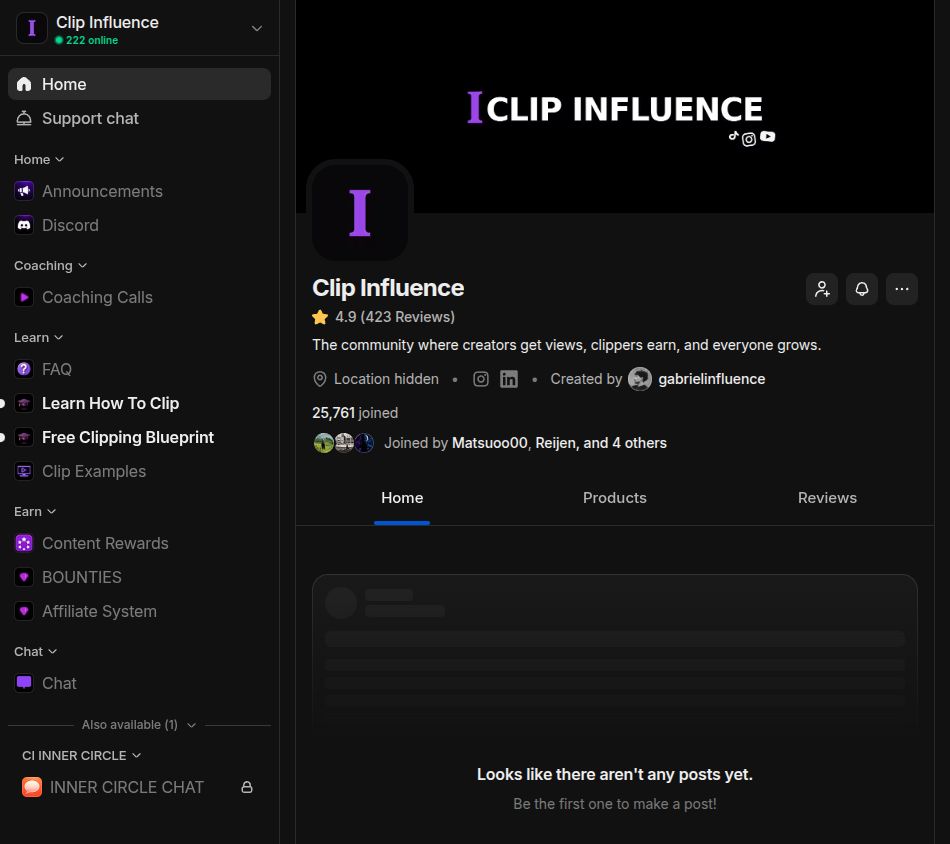Click the Coaching Calls play icon
The width and height of the screenshot is (950, 844).
pos(24,297)
